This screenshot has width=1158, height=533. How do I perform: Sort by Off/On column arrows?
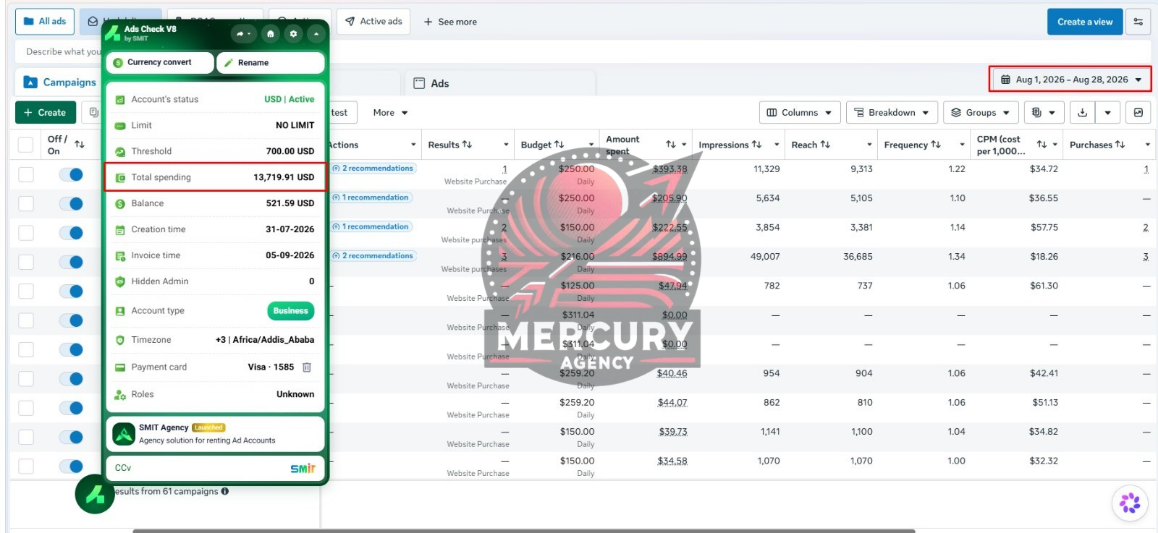coord(80,145)
